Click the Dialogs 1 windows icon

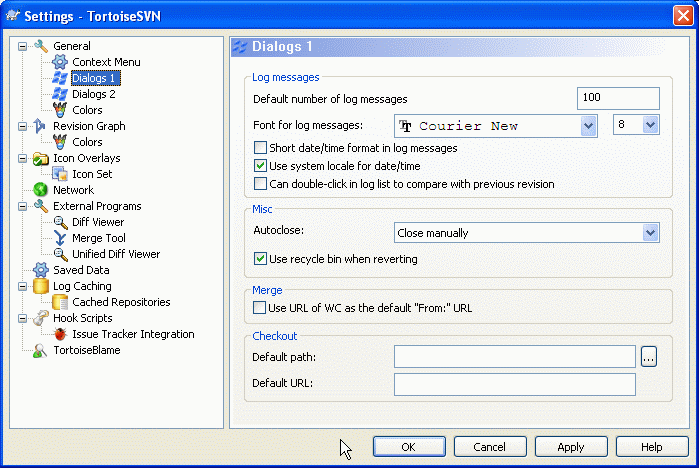(x=60, y=78)
